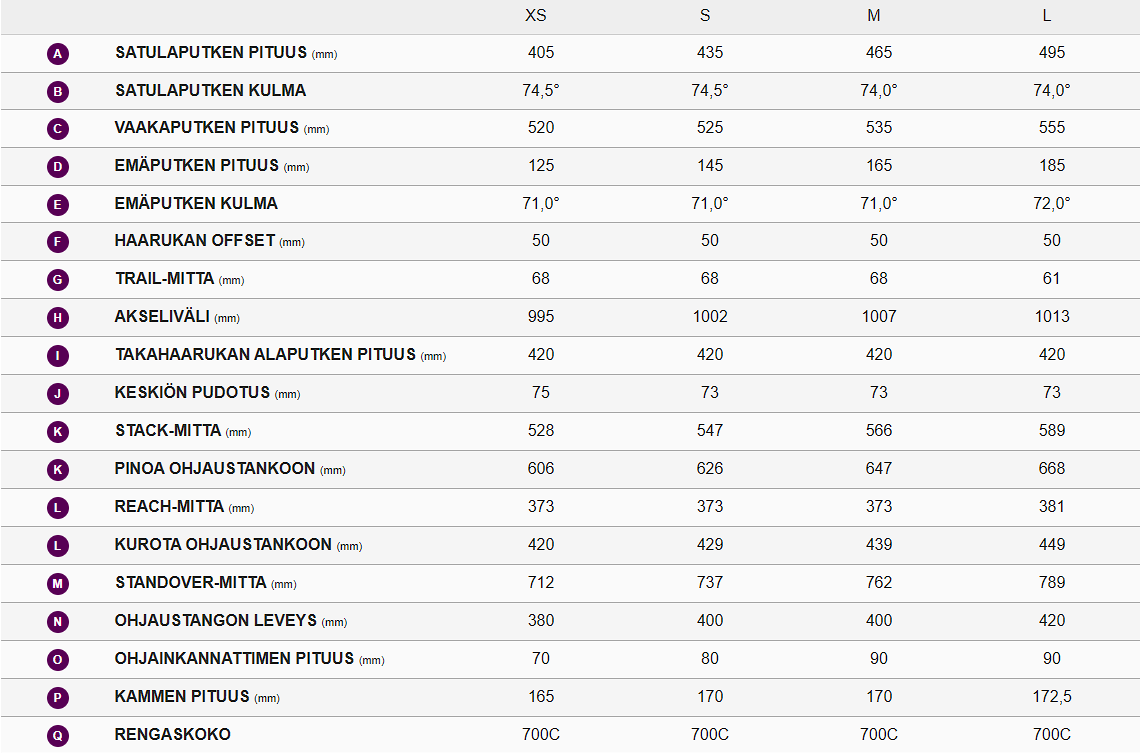Click the Kammen pituus value 172,5
Image resolution: width=1140 pixels, height=753 pixels.
click(1051, 697)
